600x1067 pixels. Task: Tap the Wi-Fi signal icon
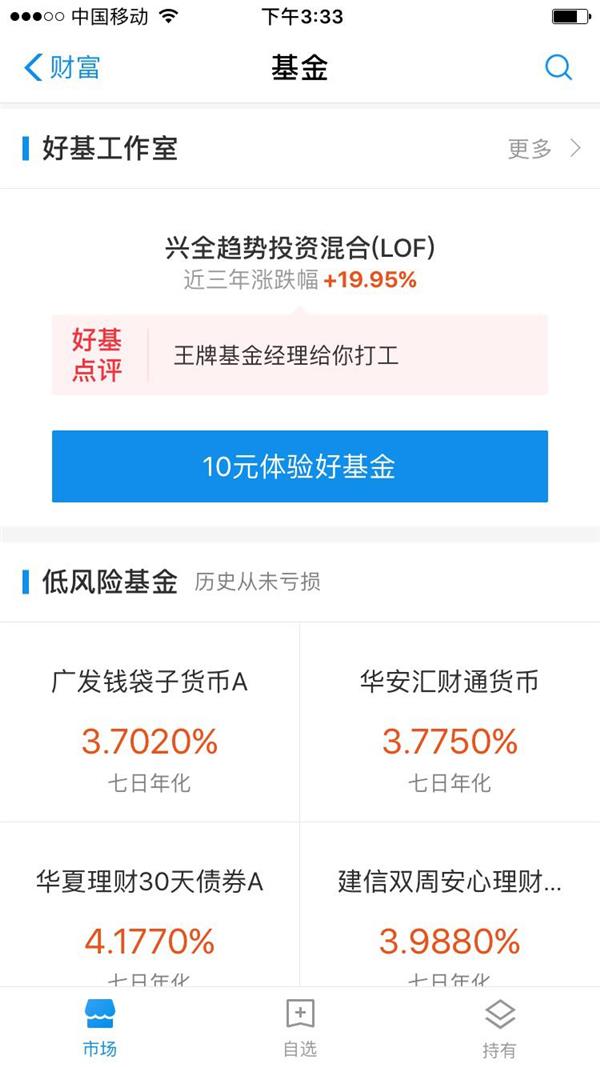tap(167, 16)
